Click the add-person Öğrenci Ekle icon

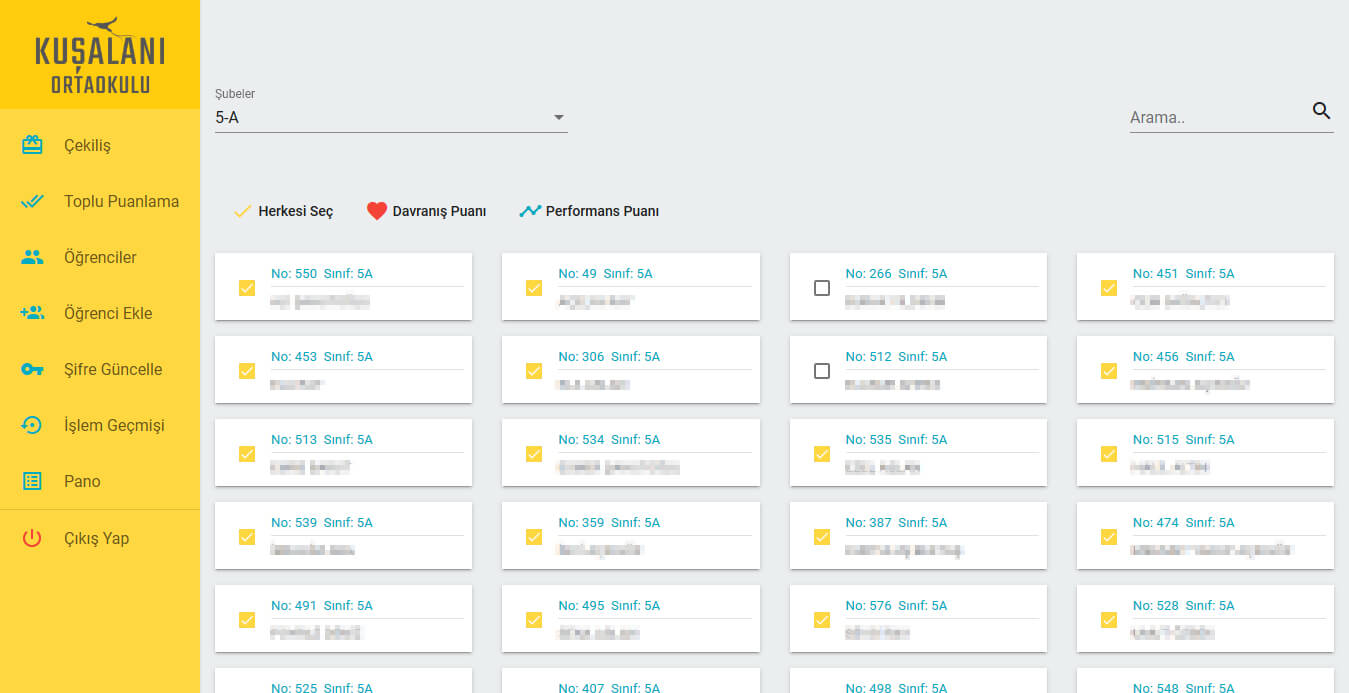[32, 313]
